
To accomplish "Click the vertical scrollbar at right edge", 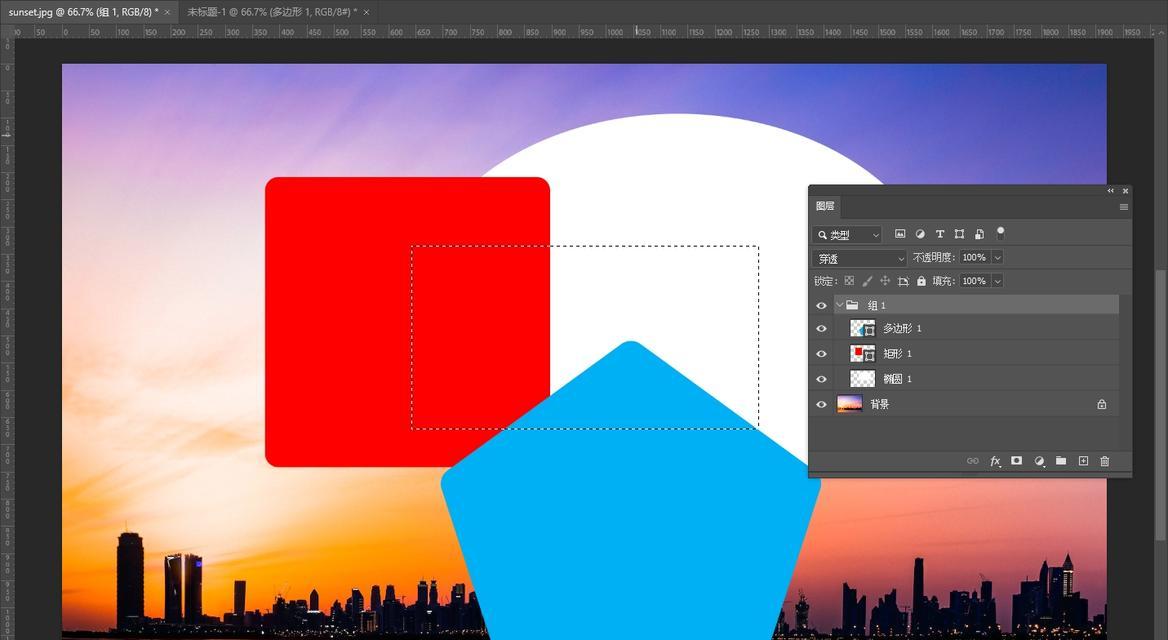I will (x=1161, y=406).
